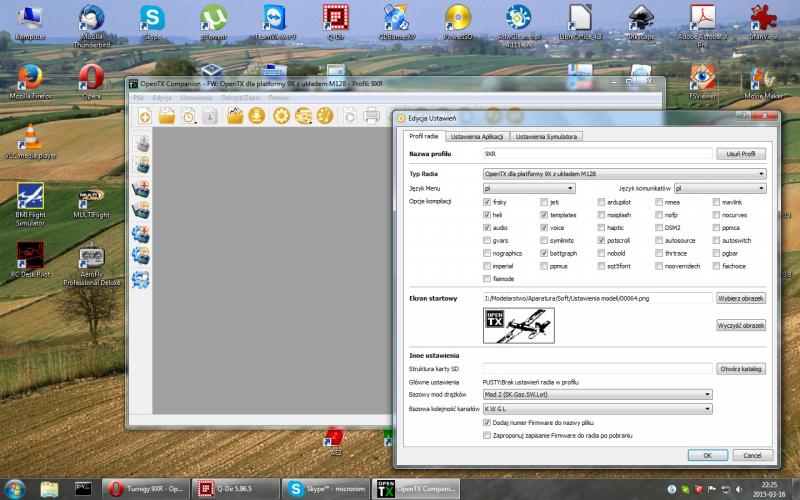Open the Język Menu dropdown
The width and height of the screenshot is (800, 500).
tap(528, 188)
